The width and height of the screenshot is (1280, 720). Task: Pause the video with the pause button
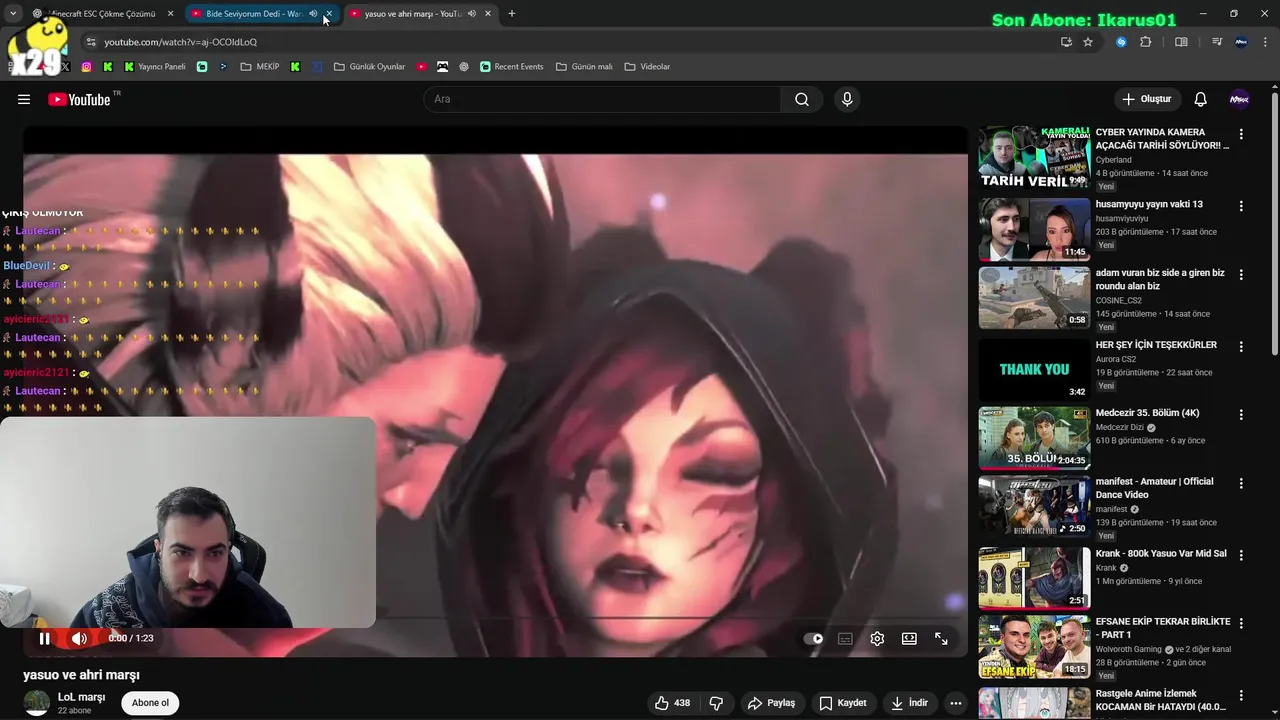44,638
